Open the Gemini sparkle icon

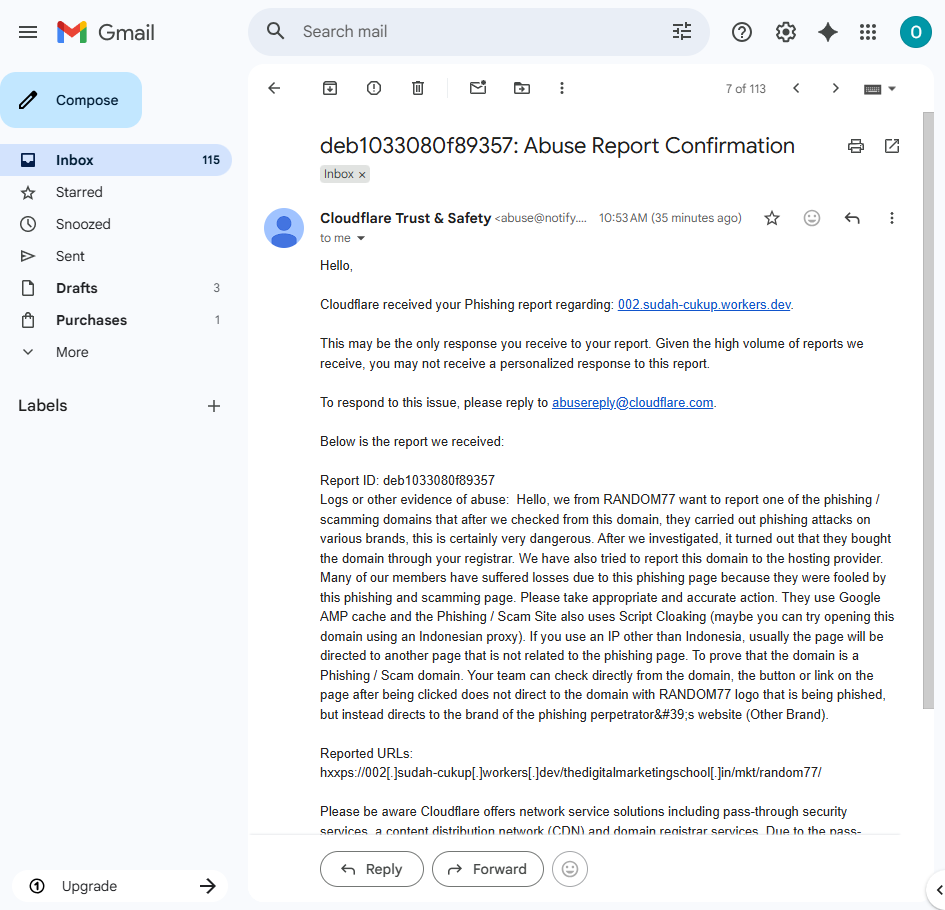click(x=827, y=32)
